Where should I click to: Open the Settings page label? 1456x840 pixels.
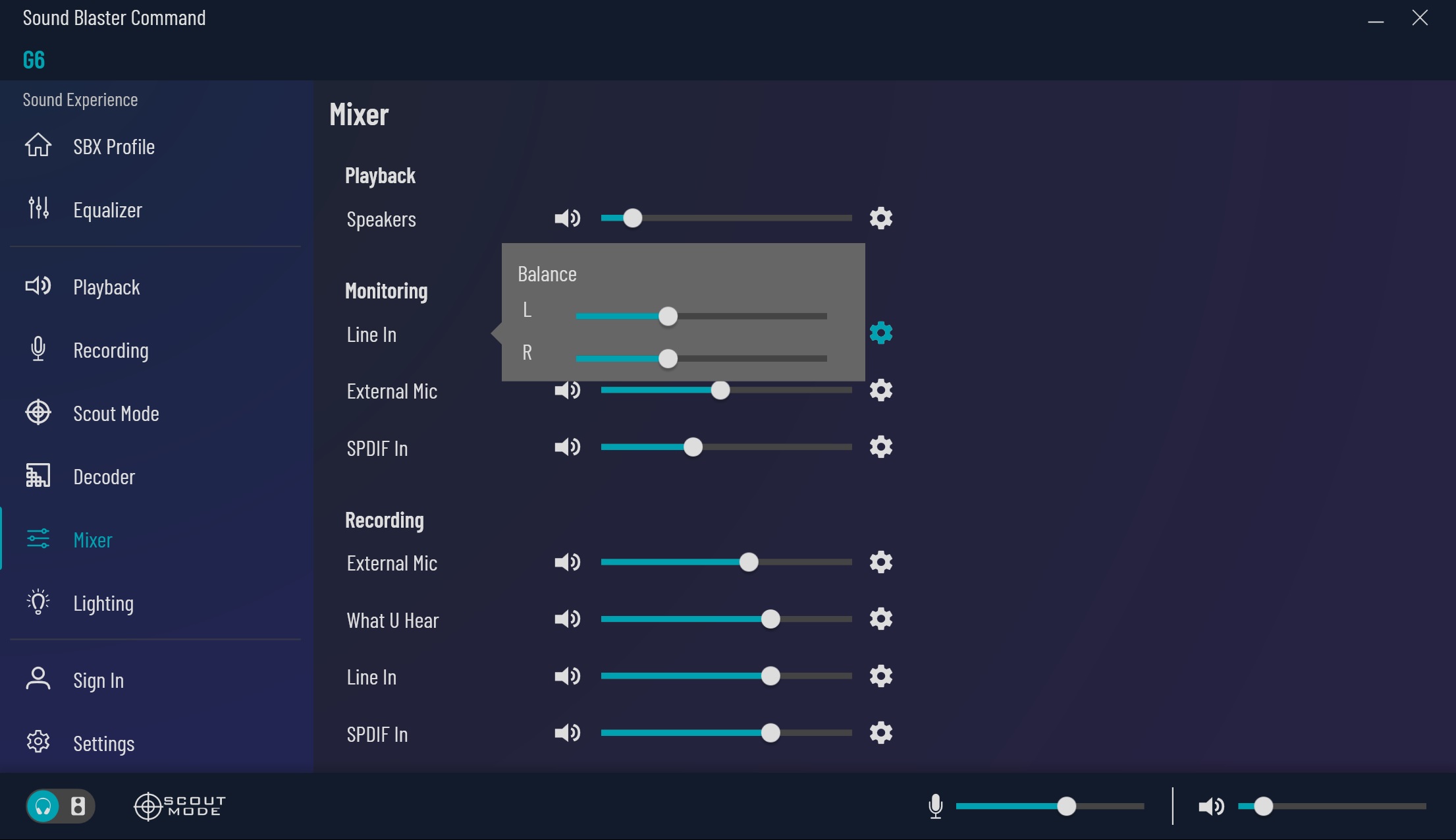[x=104, y=743]
